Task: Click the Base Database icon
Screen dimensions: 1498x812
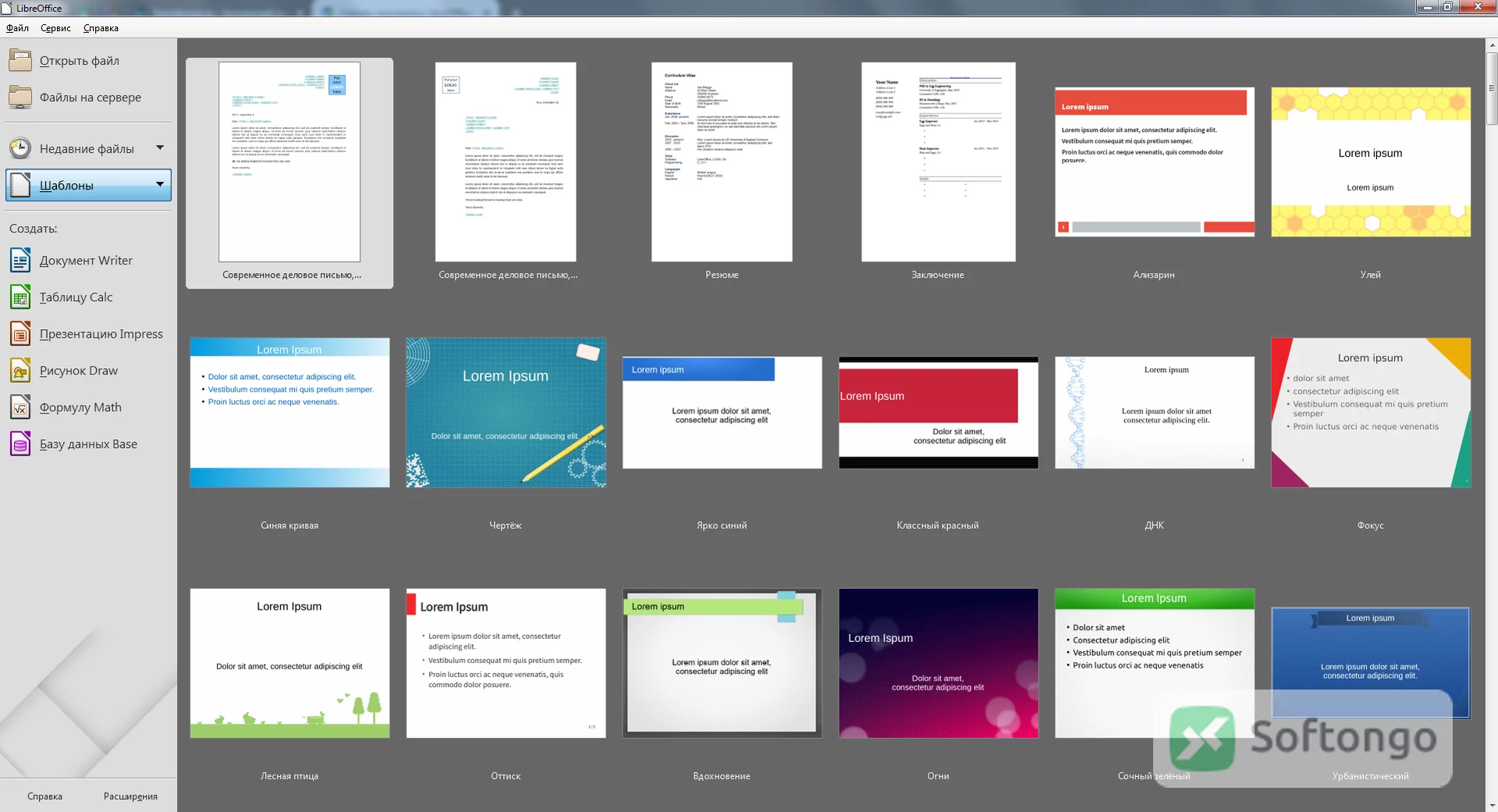Action: coord(20,443)
